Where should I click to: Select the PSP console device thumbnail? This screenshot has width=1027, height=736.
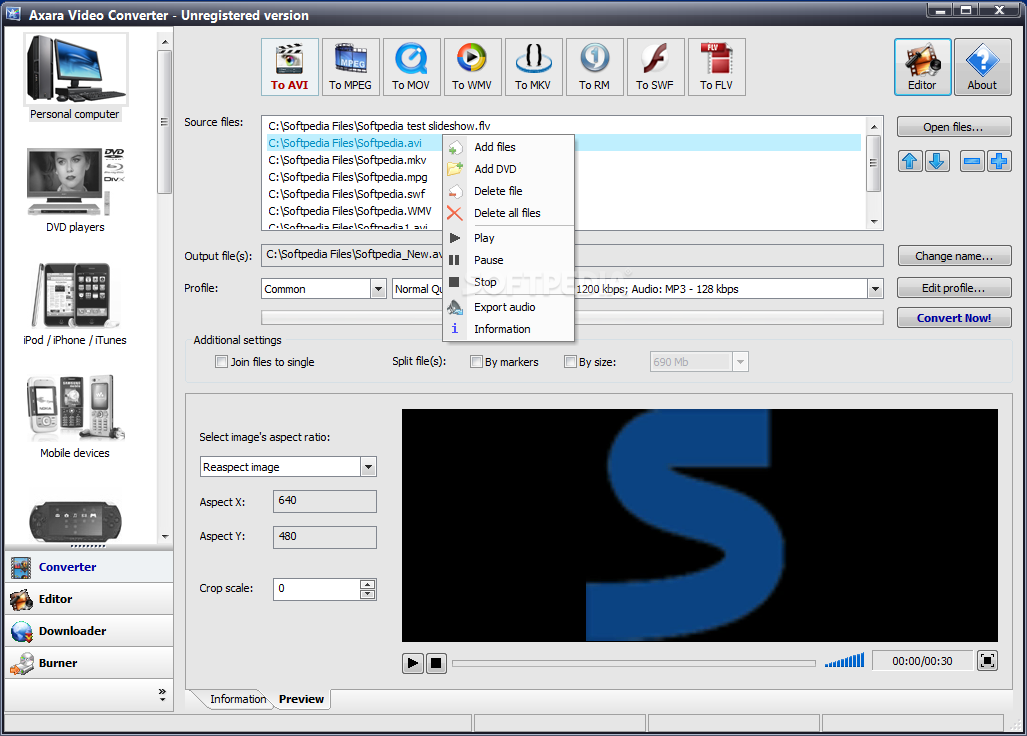pyautogui.click(x=75, y=523)
